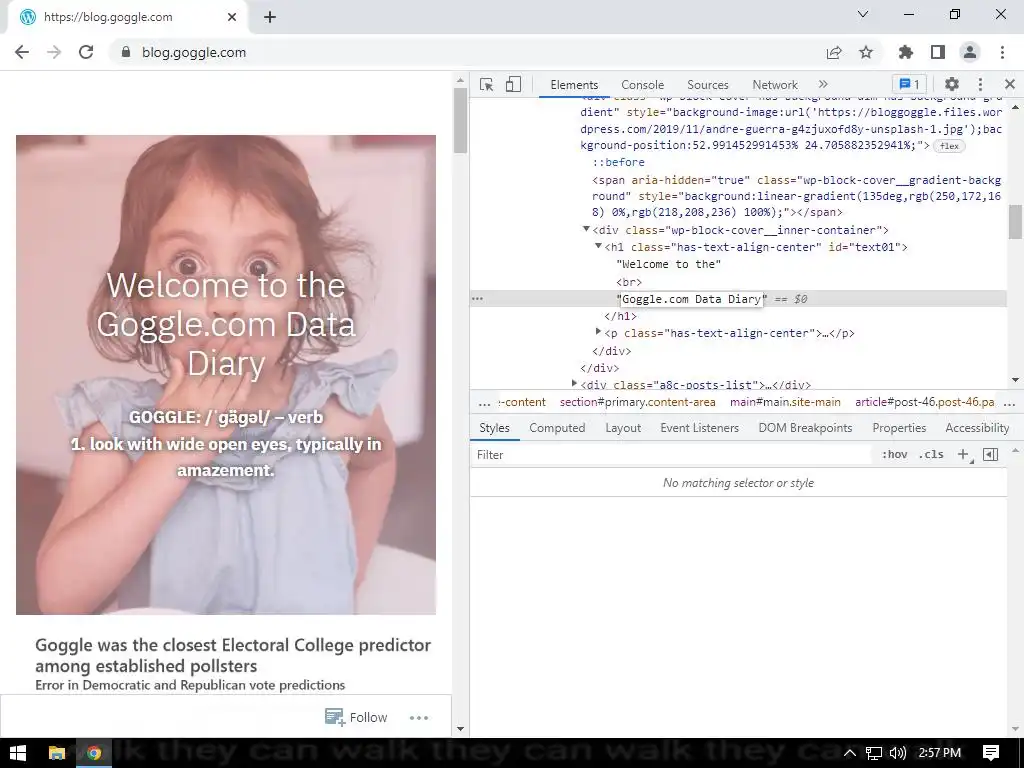Click the page vertical scrollbar thumb
Screen dimensions: 1024x768
[460, 120]
